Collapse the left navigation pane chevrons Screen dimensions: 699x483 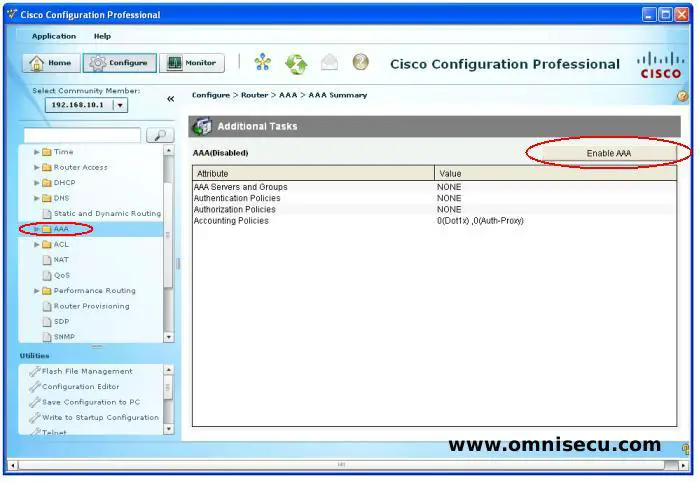coord(170,99)
